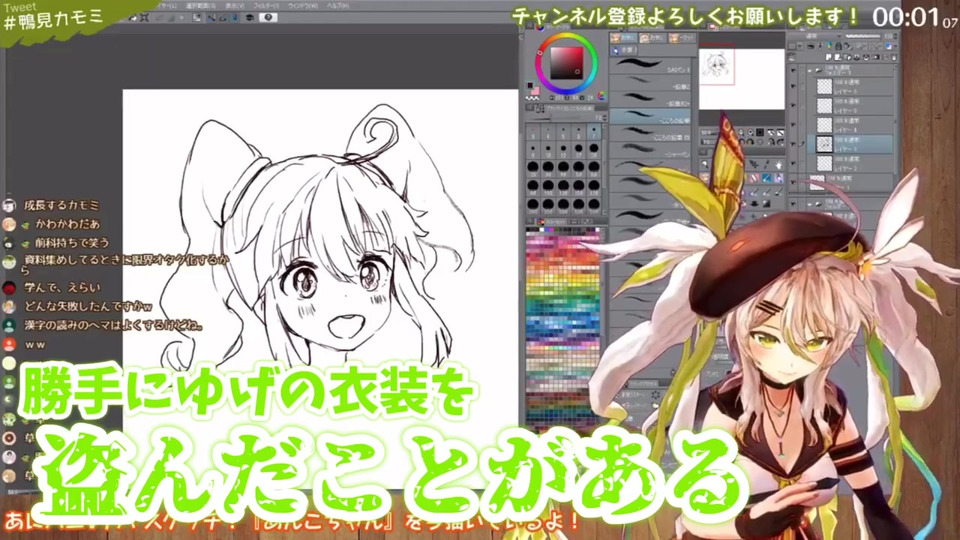This screenshot has height=540, width=960.
Task: Click the color set palette tab icon
Action: click(x=541, y=221)
